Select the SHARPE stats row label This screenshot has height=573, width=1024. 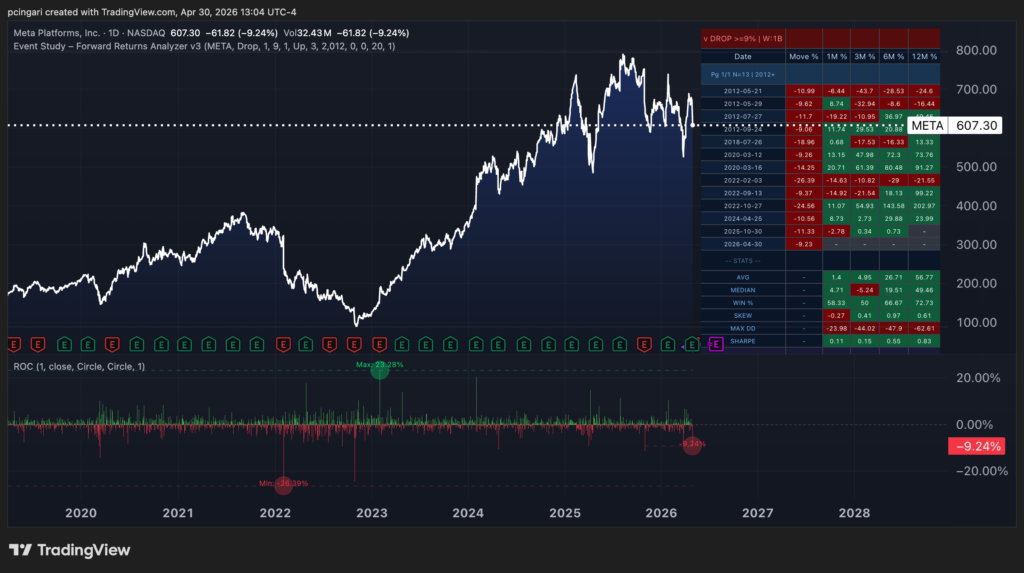pyautogui.click(x=743, y=341)
